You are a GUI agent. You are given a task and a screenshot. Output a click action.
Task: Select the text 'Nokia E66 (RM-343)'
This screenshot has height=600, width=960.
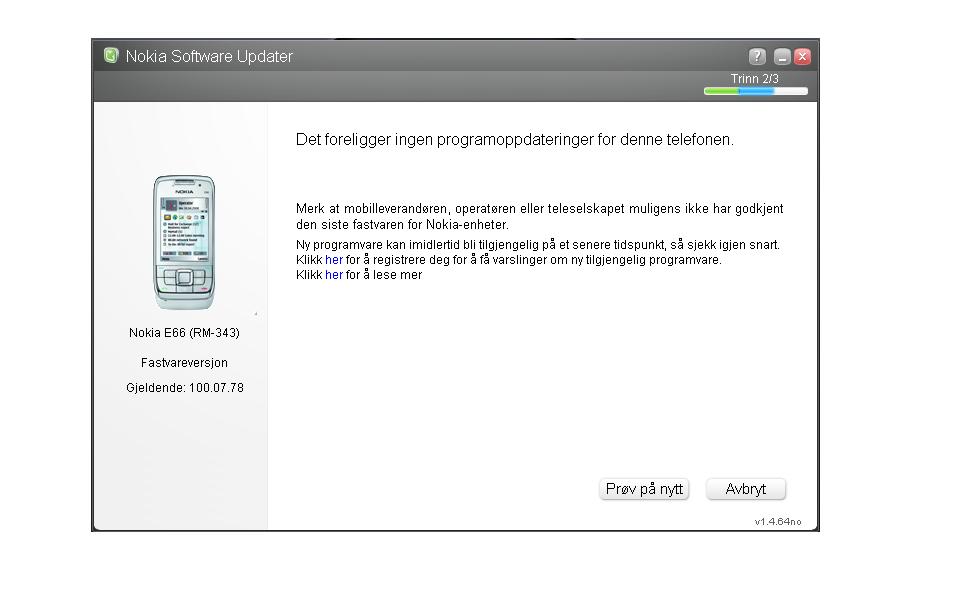(184, 333)
